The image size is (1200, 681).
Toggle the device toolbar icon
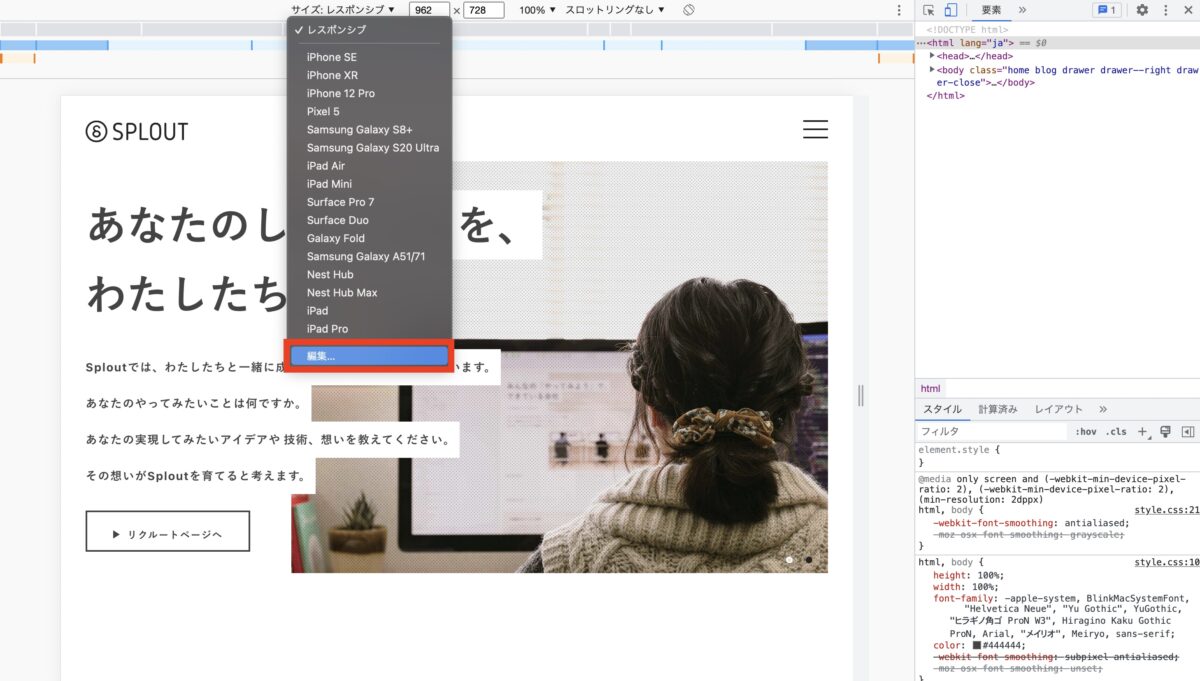(951, 10)
